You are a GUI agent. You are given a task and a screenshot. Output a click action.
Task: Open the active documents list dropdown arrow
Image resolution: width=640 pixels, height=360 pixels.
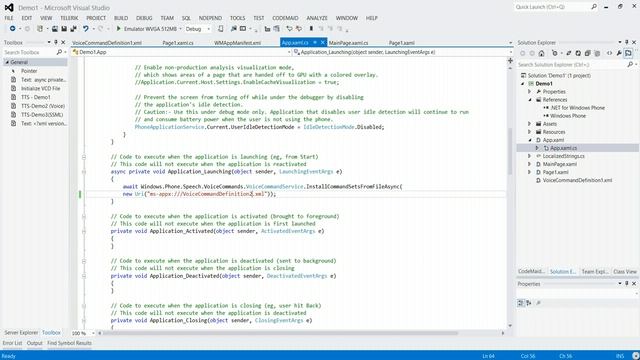(x=510, y=42)
